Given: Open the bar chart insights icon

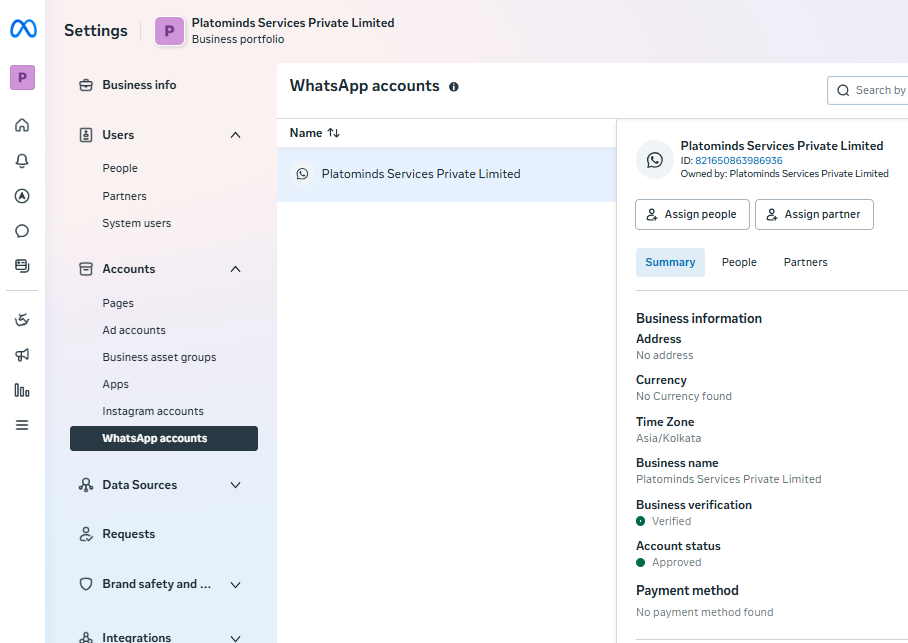Looking at the screenshot, I should 22,390.
